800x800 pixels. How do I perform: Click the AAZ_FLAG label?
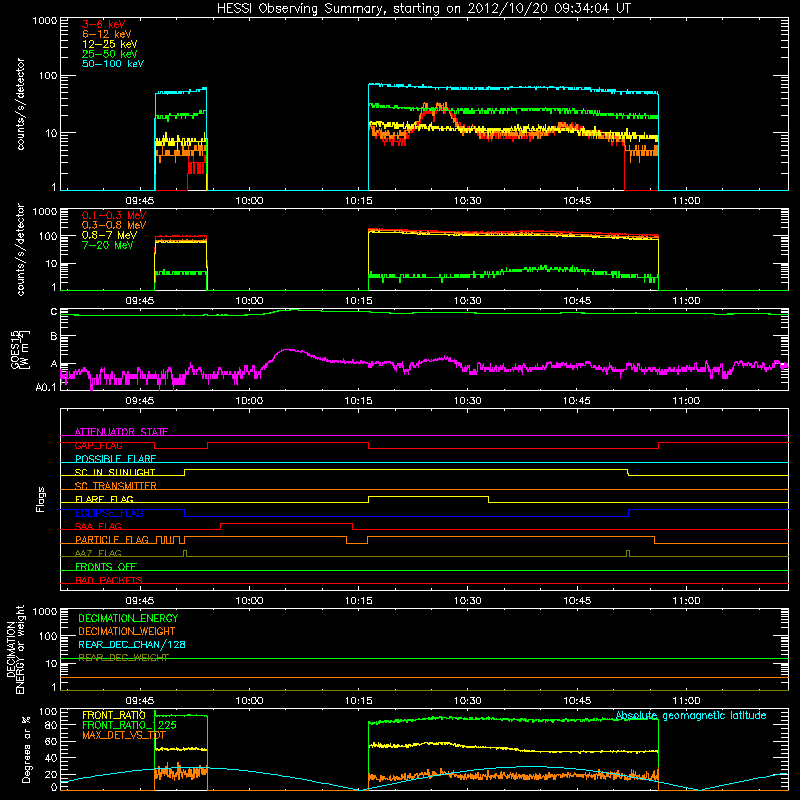pyautogui.click(x=98, y=553)
